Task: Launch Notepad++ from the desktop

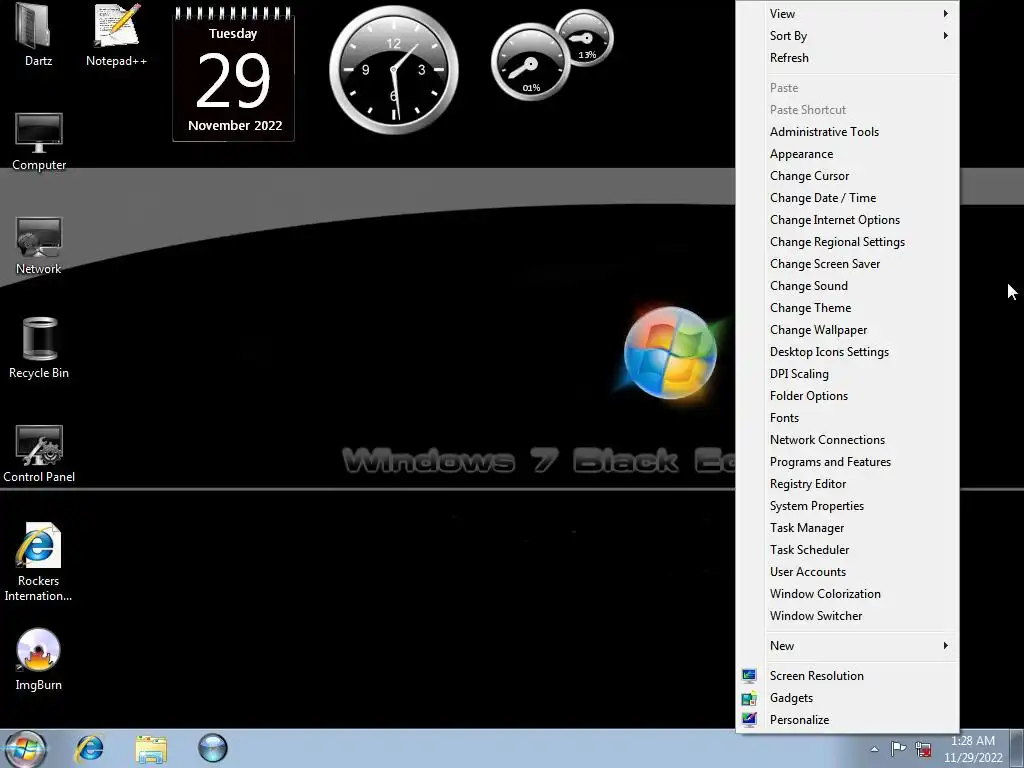Action: (116, 26)
